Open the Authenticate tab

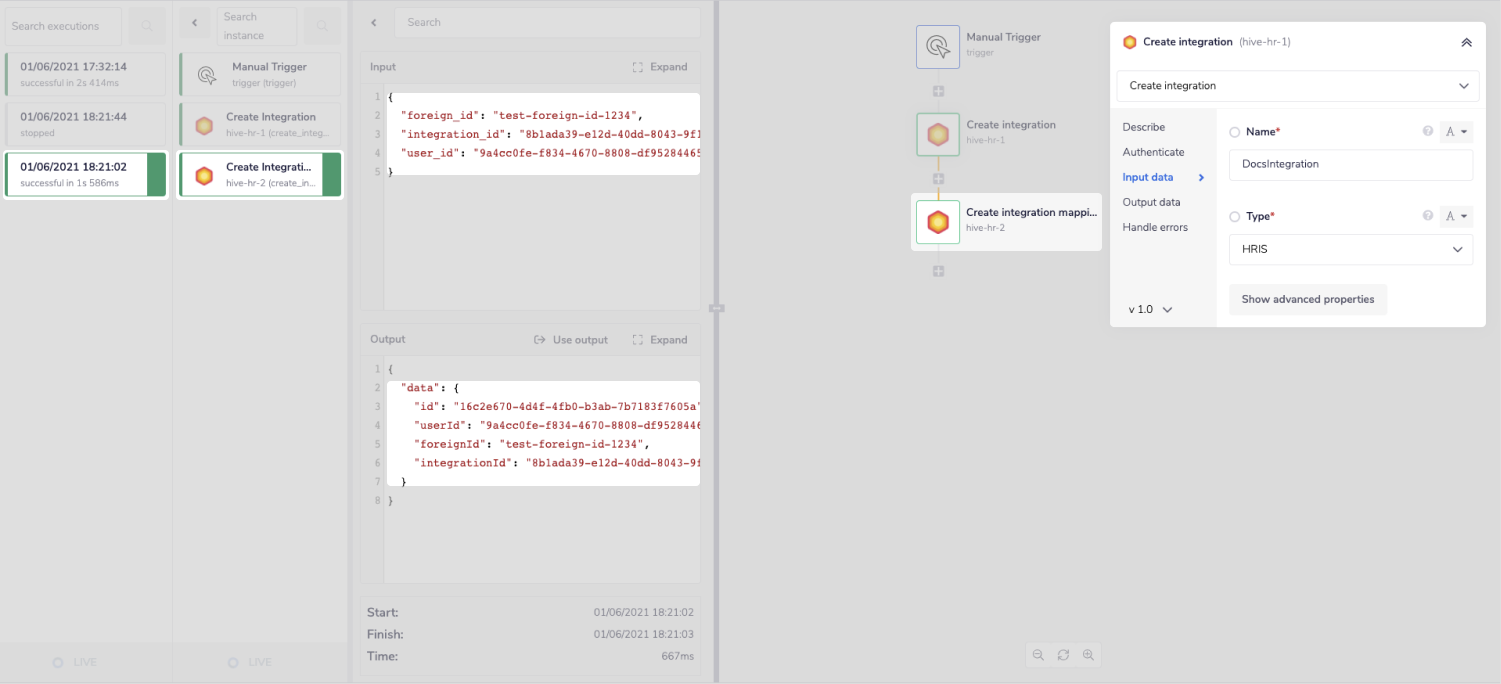1153,152
